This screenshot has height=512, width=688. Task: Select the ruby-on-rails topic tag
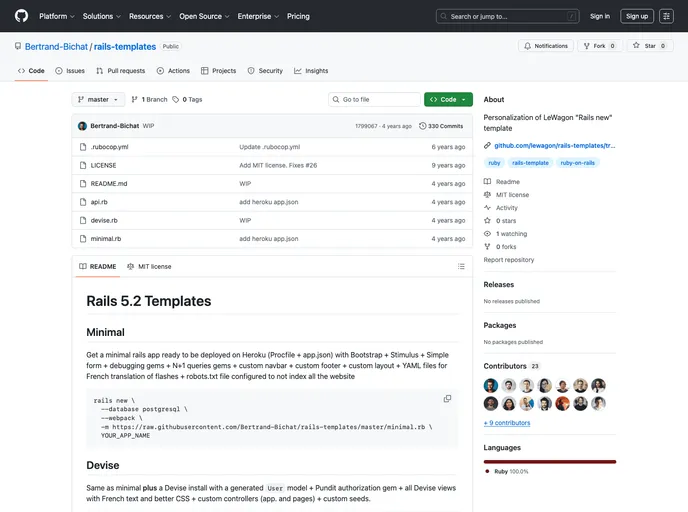[577, 162]
